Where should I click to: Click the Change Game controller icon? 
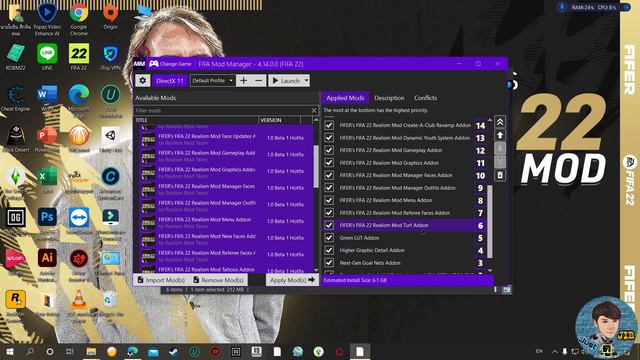[x=153, y=64]
